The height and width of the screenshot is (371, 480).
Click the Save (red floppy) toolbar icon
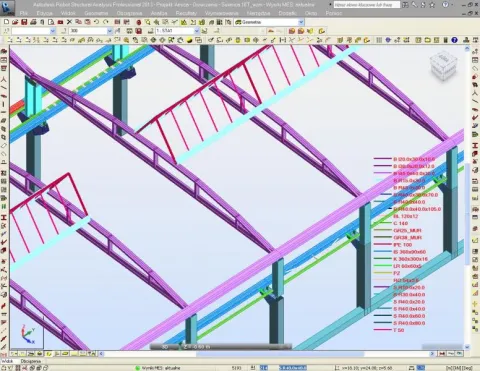point(24,22)
